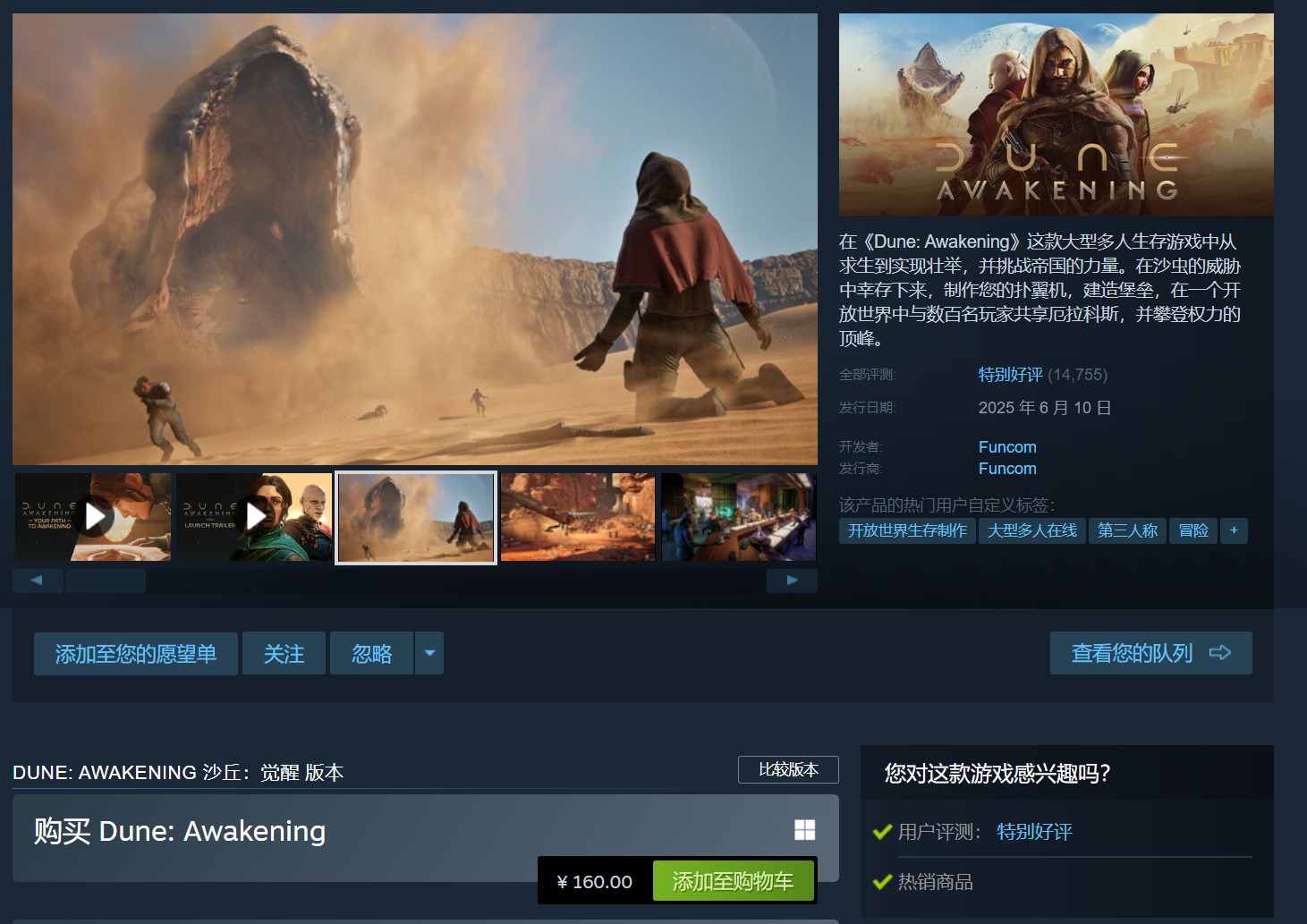The width and height of the screenshot is (1307, 924).
Task: Click the 比较版本 compare editions button
Action: point(788,769)
